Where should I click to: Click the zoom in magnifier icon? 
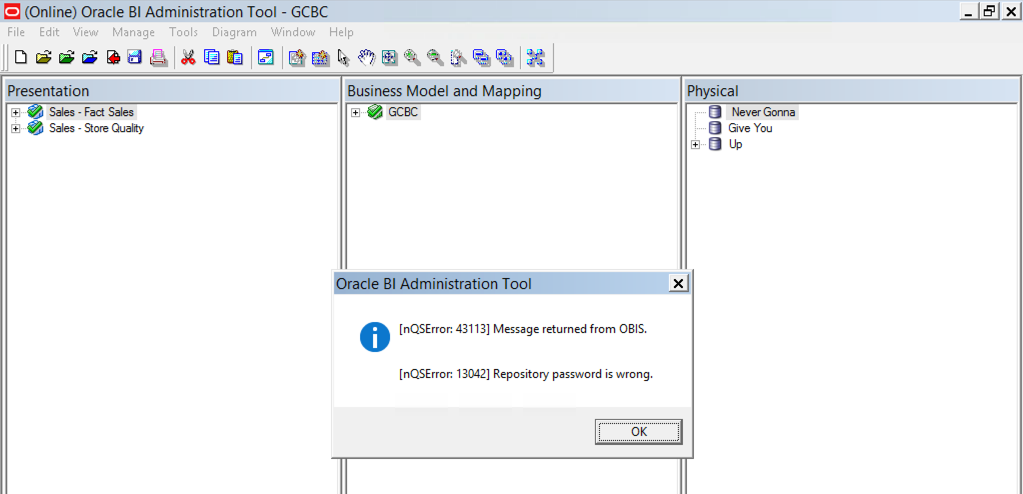point(412,57)
